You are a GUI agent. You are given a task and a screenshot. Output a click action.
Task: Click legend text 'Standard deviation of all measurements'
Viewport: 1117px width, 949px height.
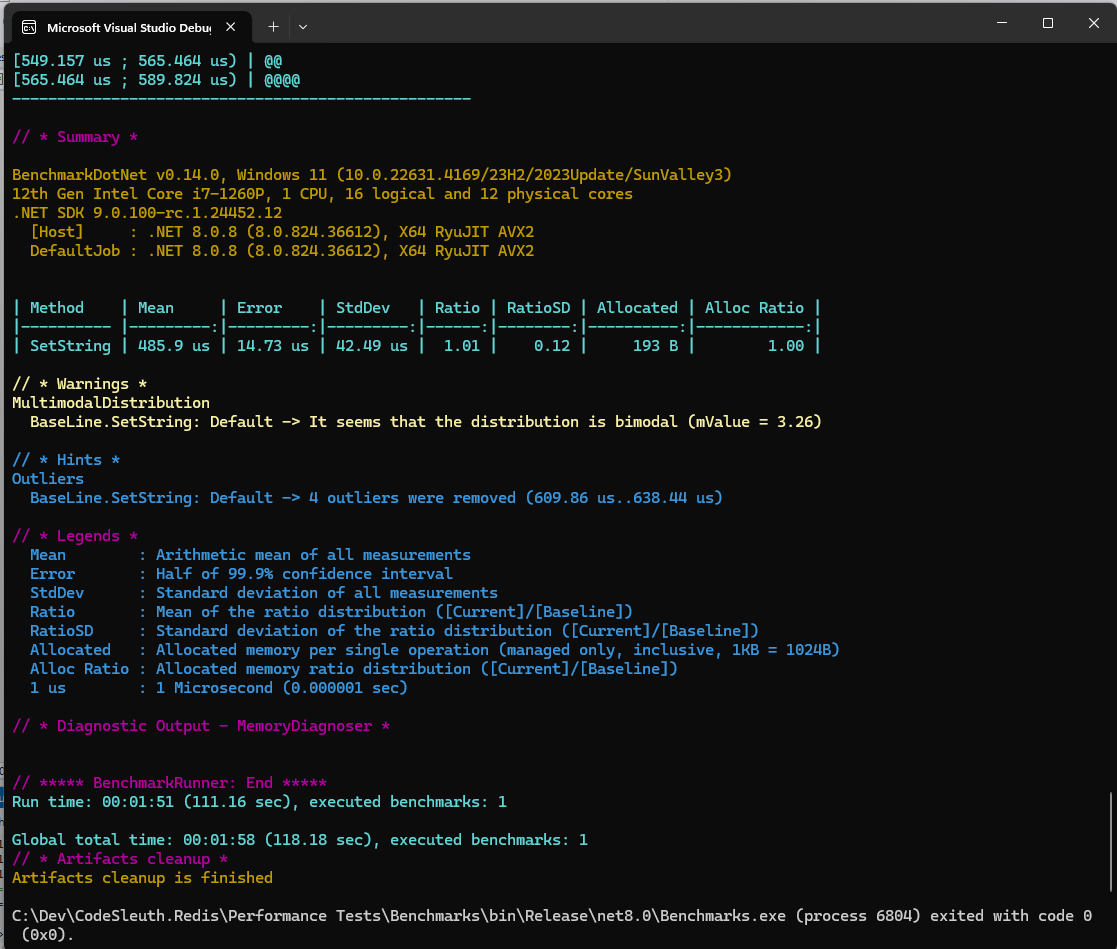click(327, 593)
